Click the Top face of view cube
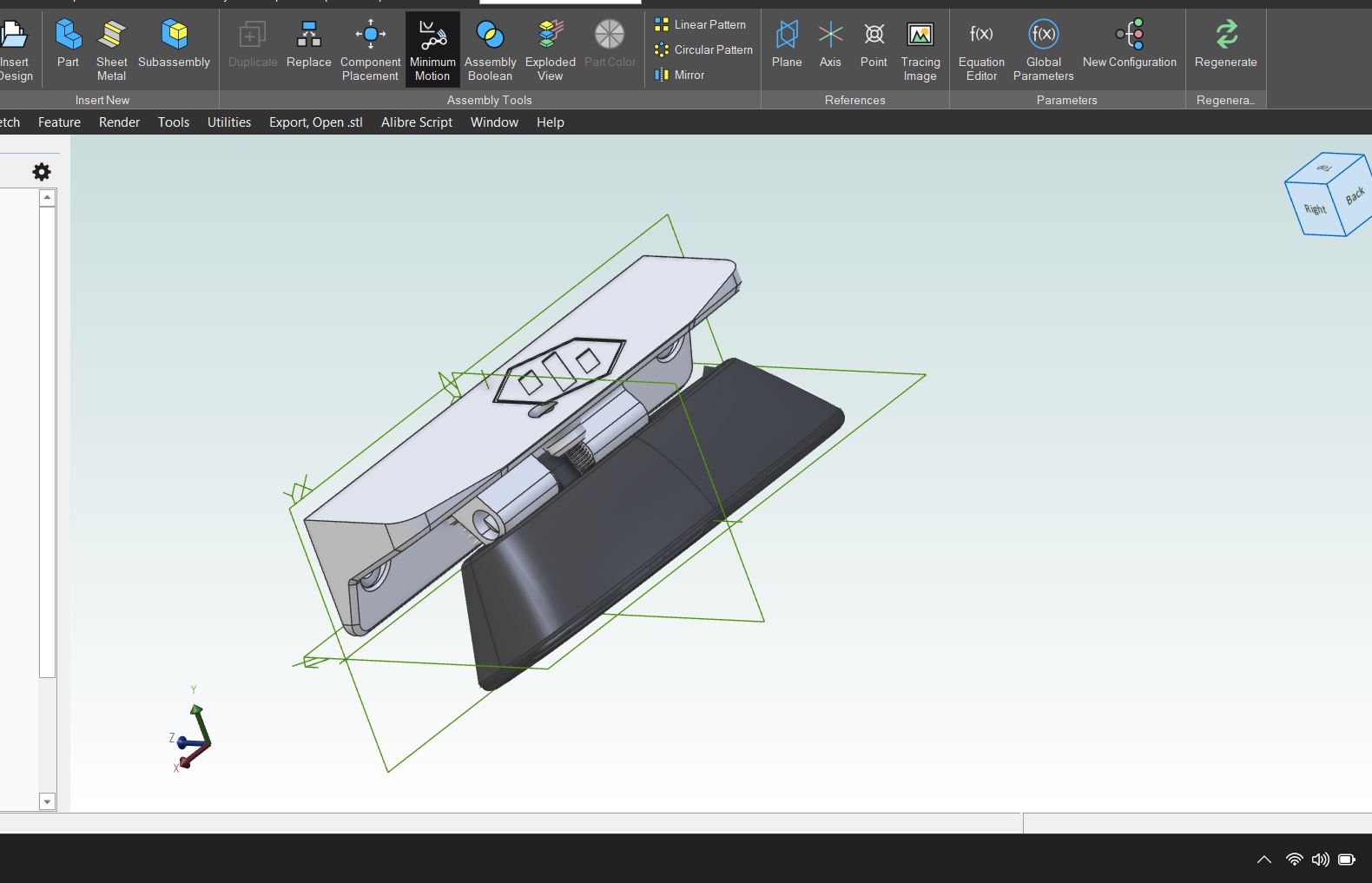Screen dimensions: 1372x883 click(x=1324, y=168)
